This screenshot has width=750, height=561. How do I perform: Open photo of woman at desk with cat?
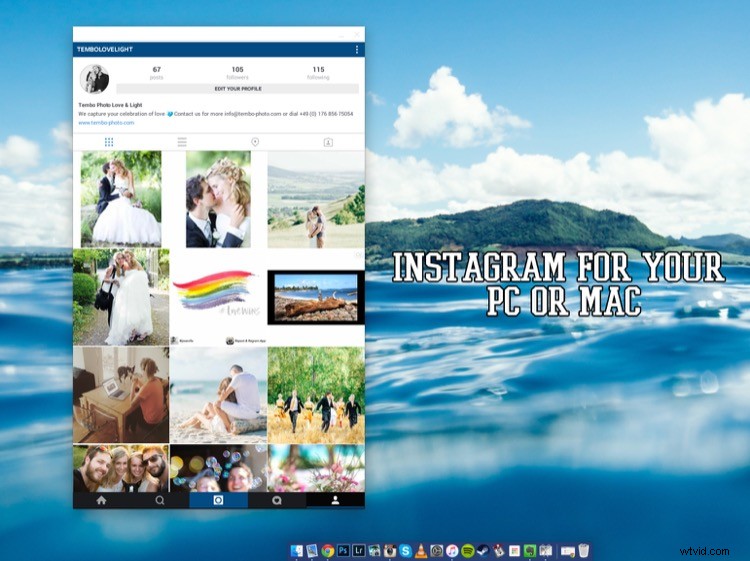click(x=121, y=395)
